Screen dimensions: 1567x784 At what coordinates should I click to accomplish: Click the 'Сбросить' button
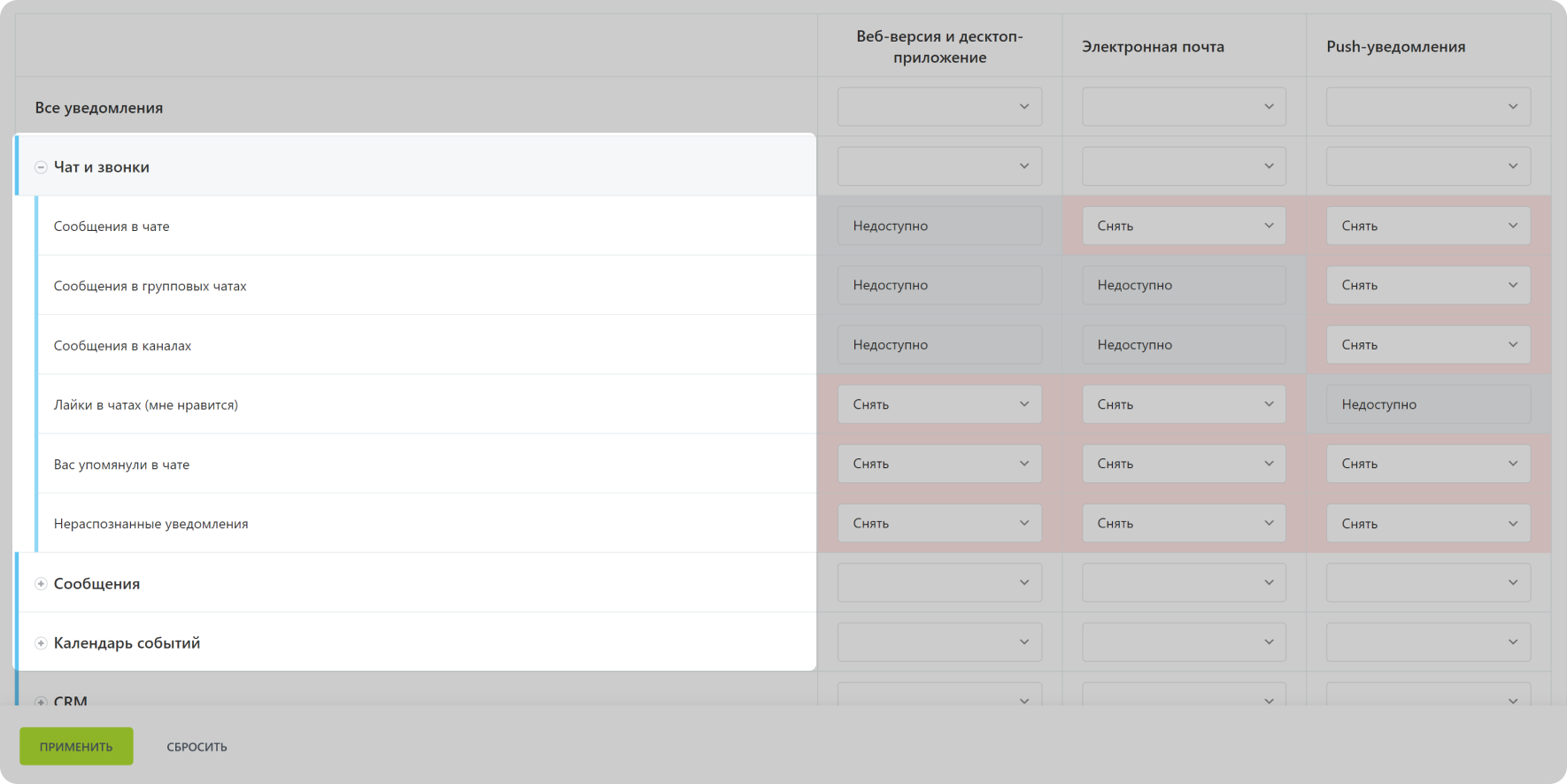click(197, 747)
